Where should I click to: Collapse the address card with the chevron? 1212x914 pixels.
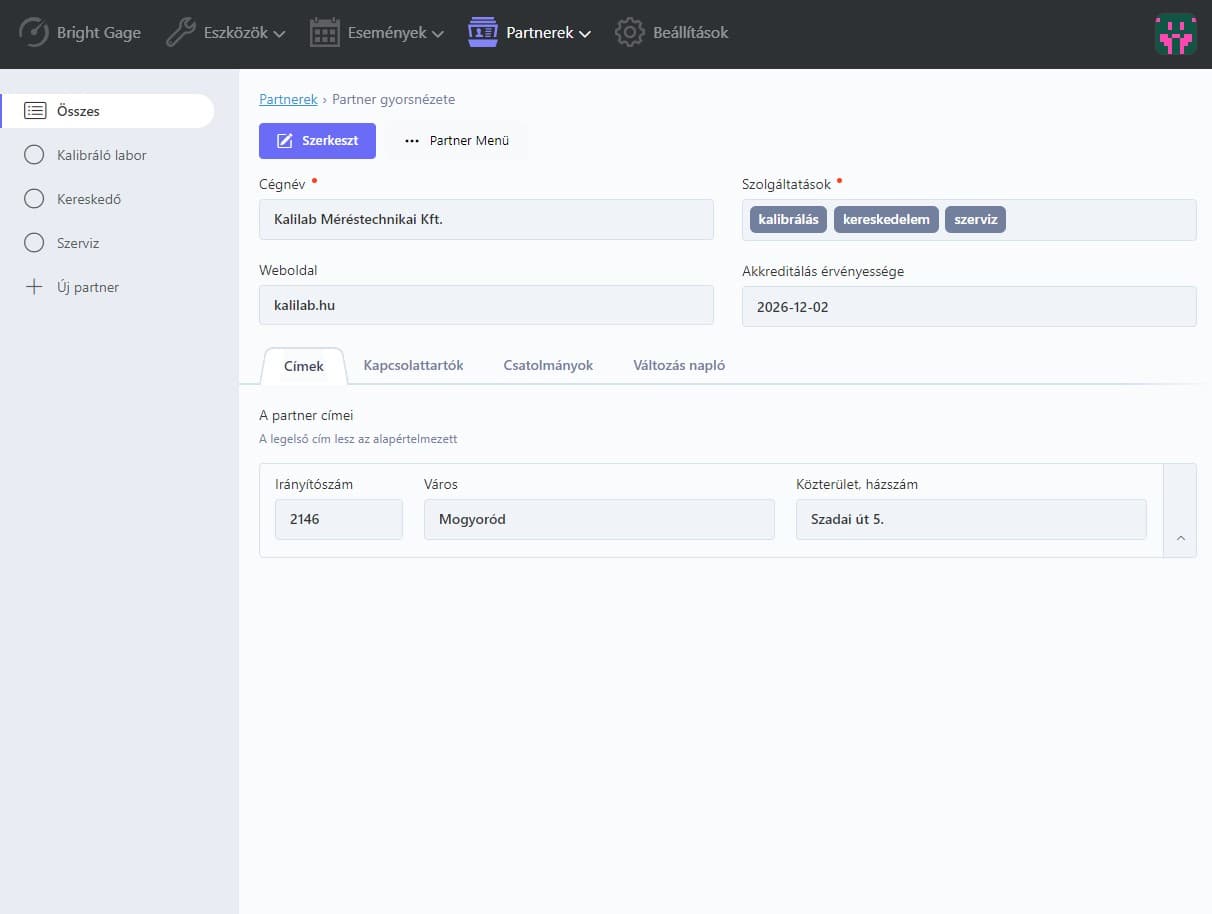point(1180,538)
